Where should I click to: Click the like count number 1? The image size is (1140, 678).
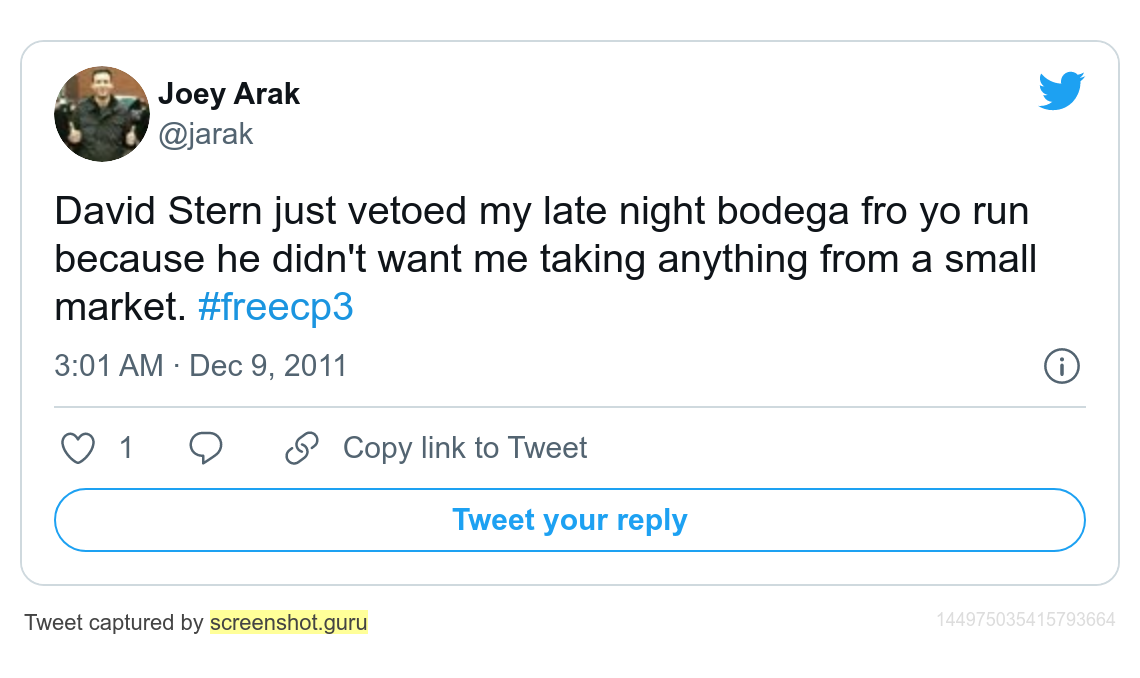[126, 448]
